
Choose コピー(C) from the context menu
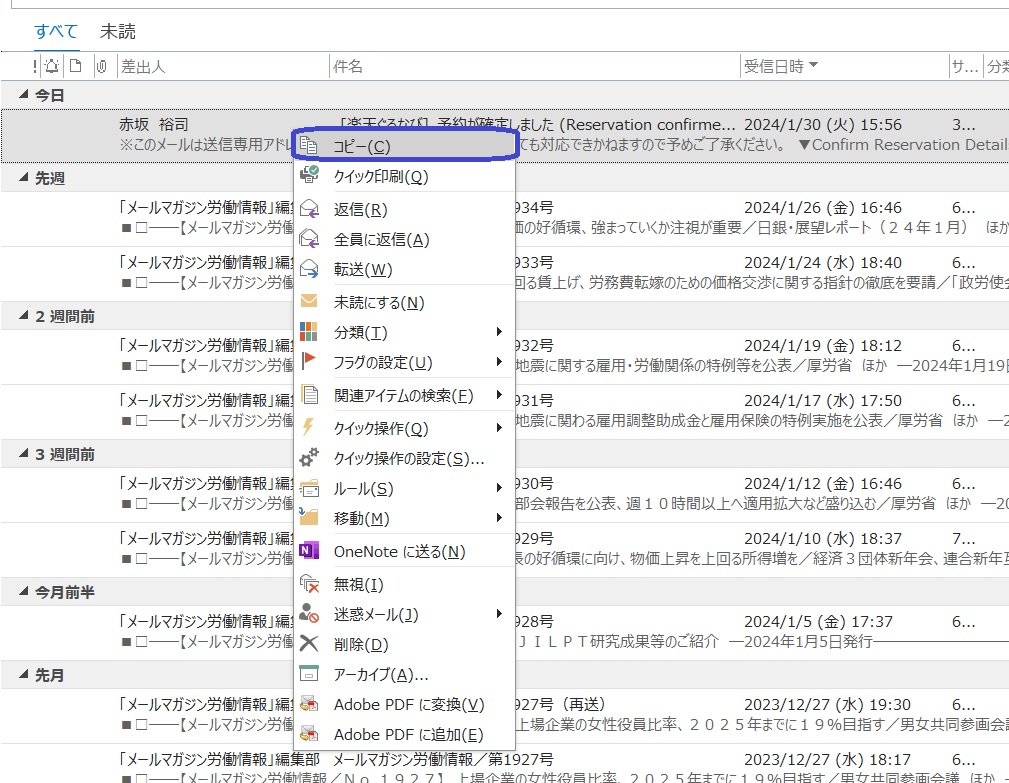pos(405,145)
